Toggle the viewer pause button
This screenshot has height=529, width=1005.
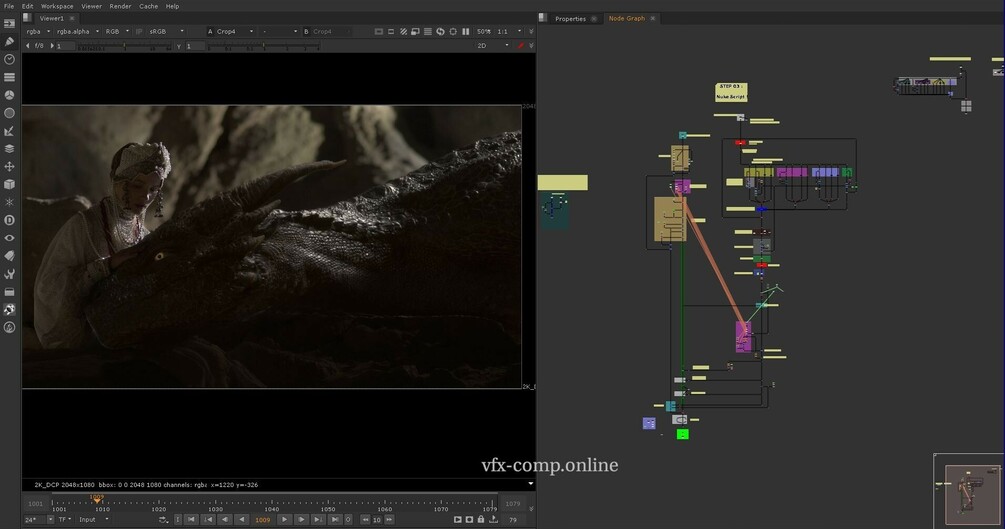click(466, 31)
